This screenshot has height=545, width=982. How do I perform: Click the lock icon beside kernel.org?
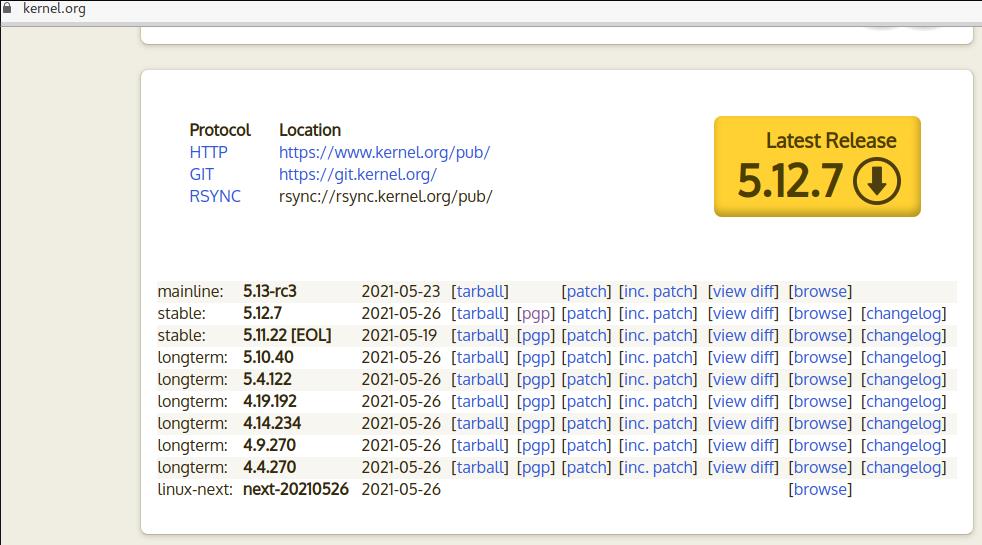pyautogui.click(x=7, y=8)
